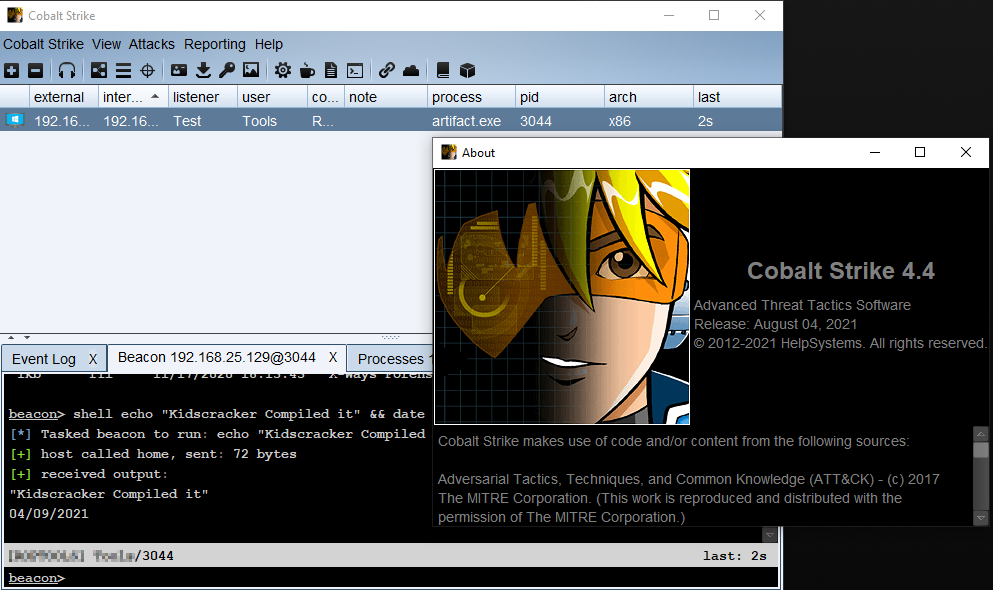Show targets with the crosshair icon
The width and height of the screenshot is (993, 590).
(x=148, y=70)
